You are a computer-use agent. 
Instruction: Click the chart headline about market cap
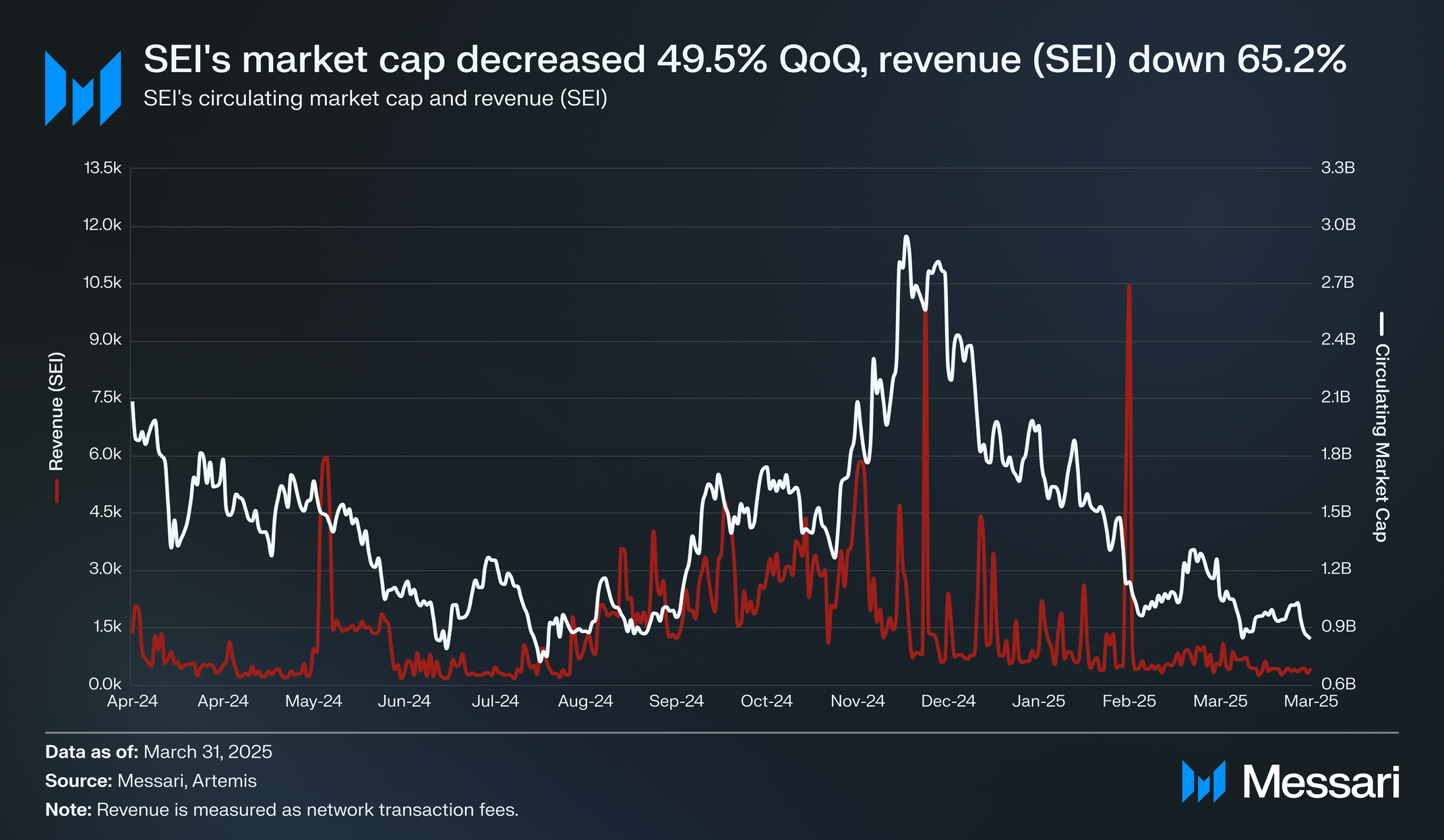[745, 59]
